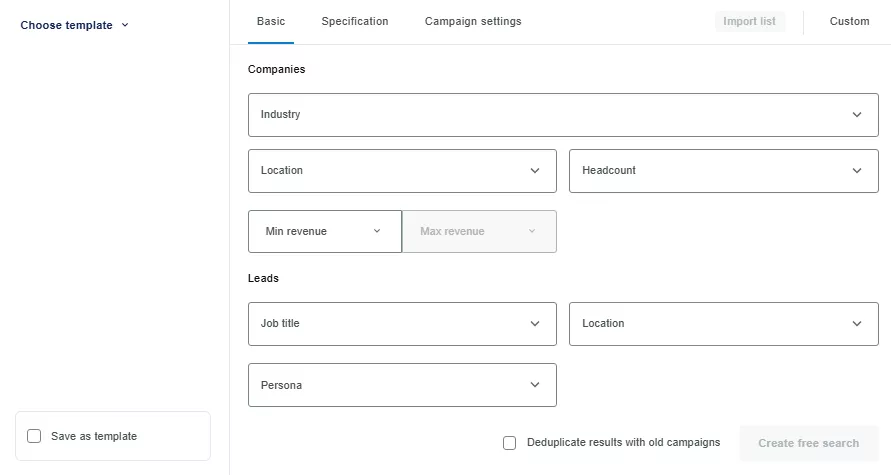Image resolution: width=891 pixels, height=475 pixels.
Task: Open the Min revenue dropdown
Action: (325, 232)
